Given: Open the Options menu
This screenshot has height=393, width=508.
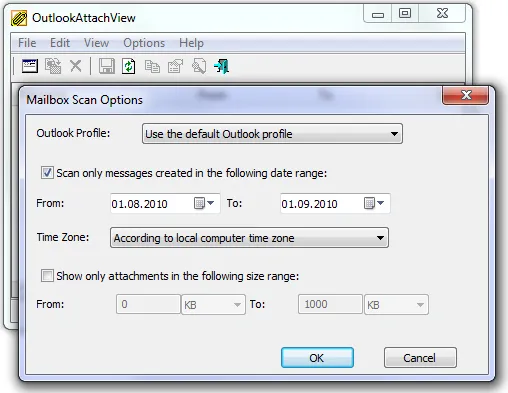Looking at the screenshot, I should [x=144, y=43].
